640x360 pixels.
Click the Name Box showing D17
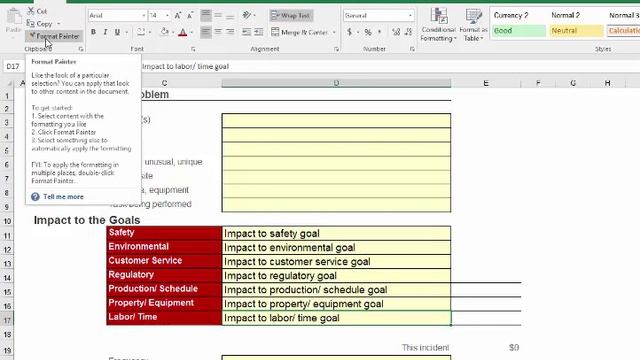pos(14,67)
